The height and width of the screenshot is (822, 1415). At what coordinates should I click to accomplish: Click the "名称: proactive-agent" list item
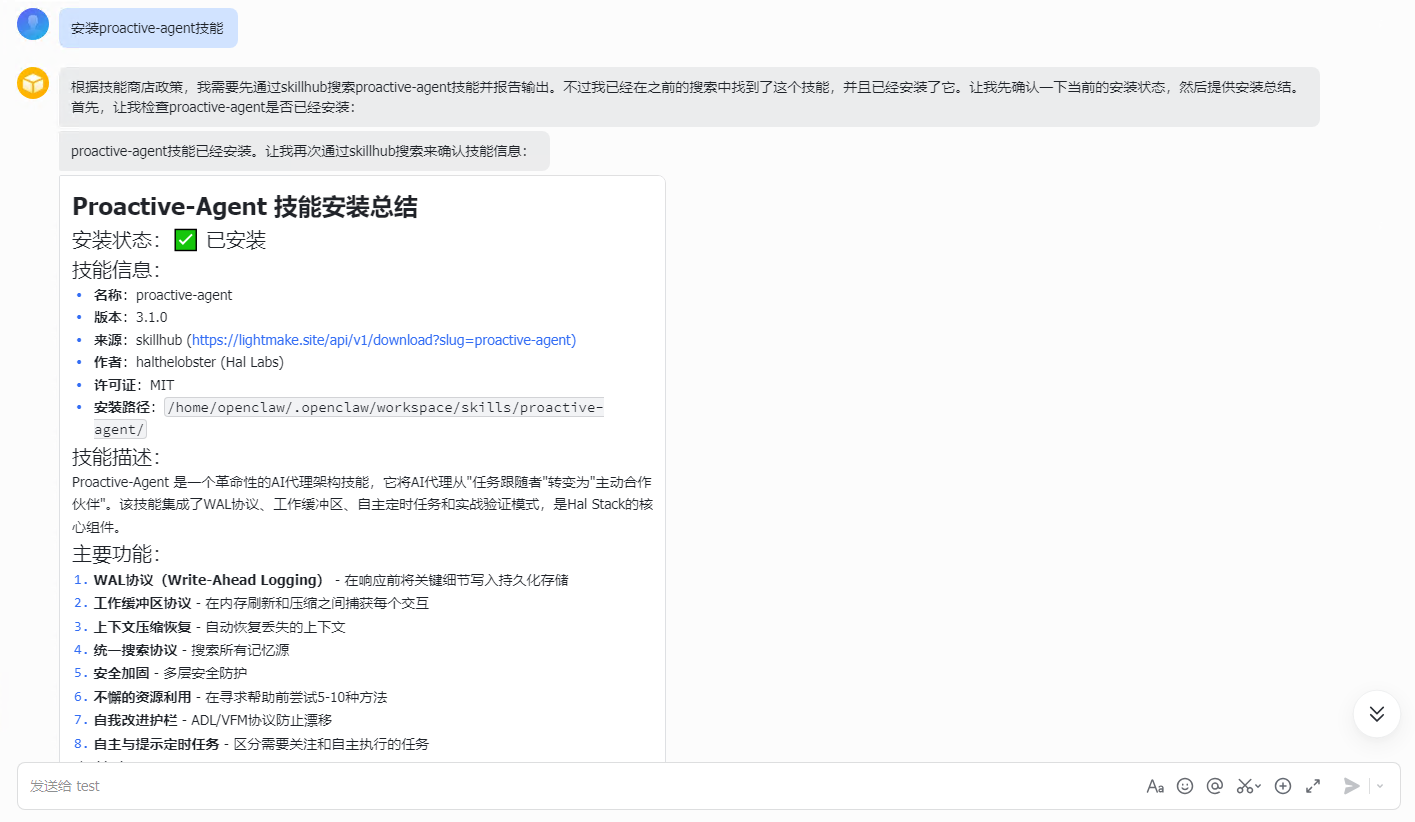tap(163, 295)
